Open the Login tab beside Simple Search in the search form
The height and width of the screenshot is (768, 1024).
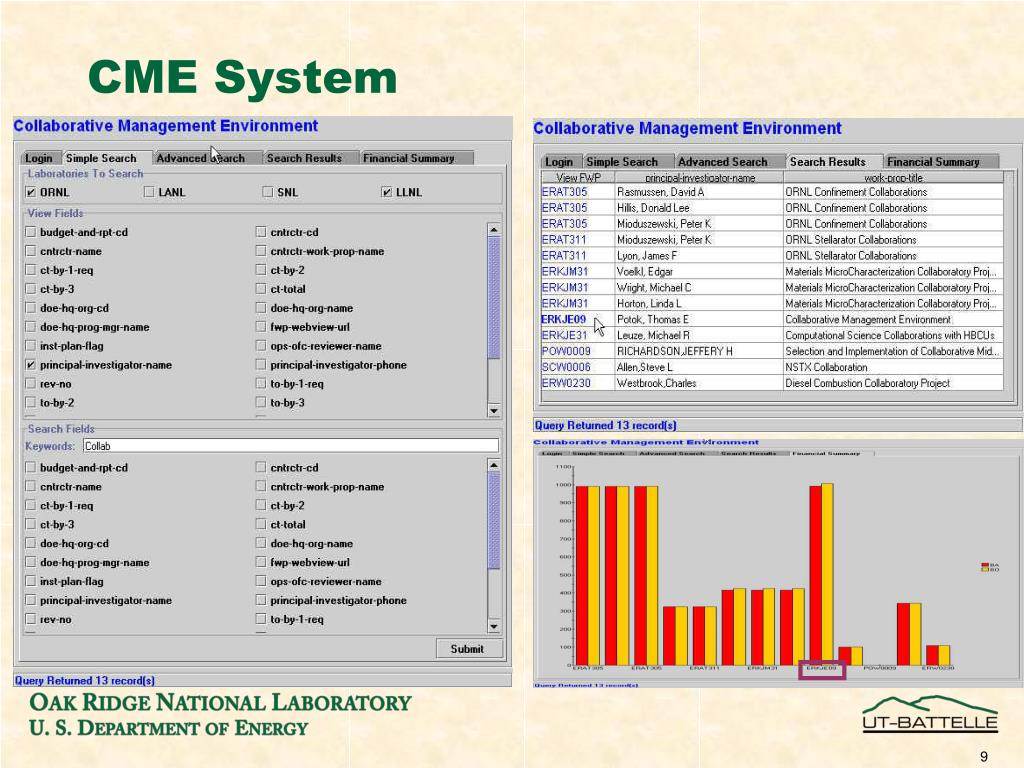coord(39,158)
